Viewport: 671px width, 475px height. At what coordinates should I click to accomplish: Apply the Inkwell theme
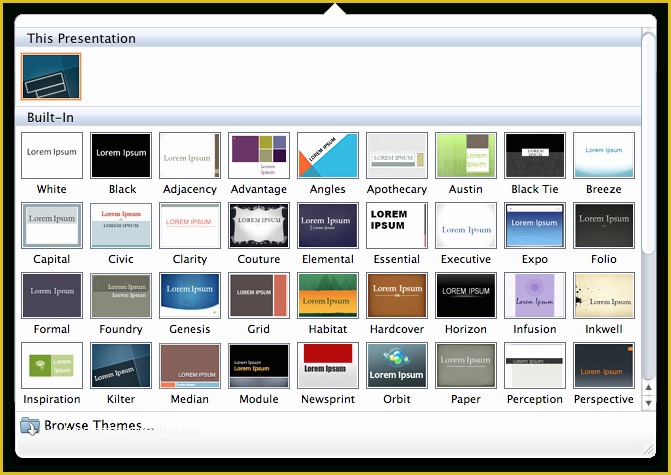click(604, 295)
